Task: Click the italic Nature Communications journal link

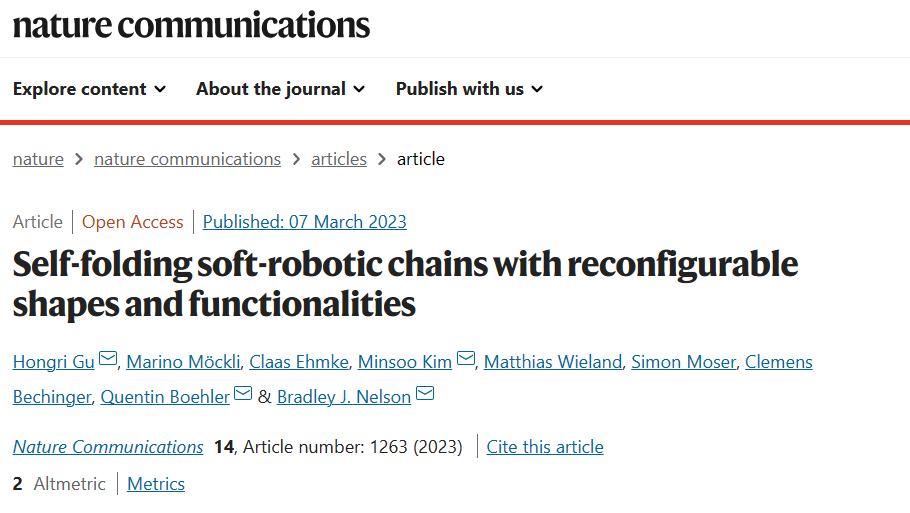Action: coord(108,447)
